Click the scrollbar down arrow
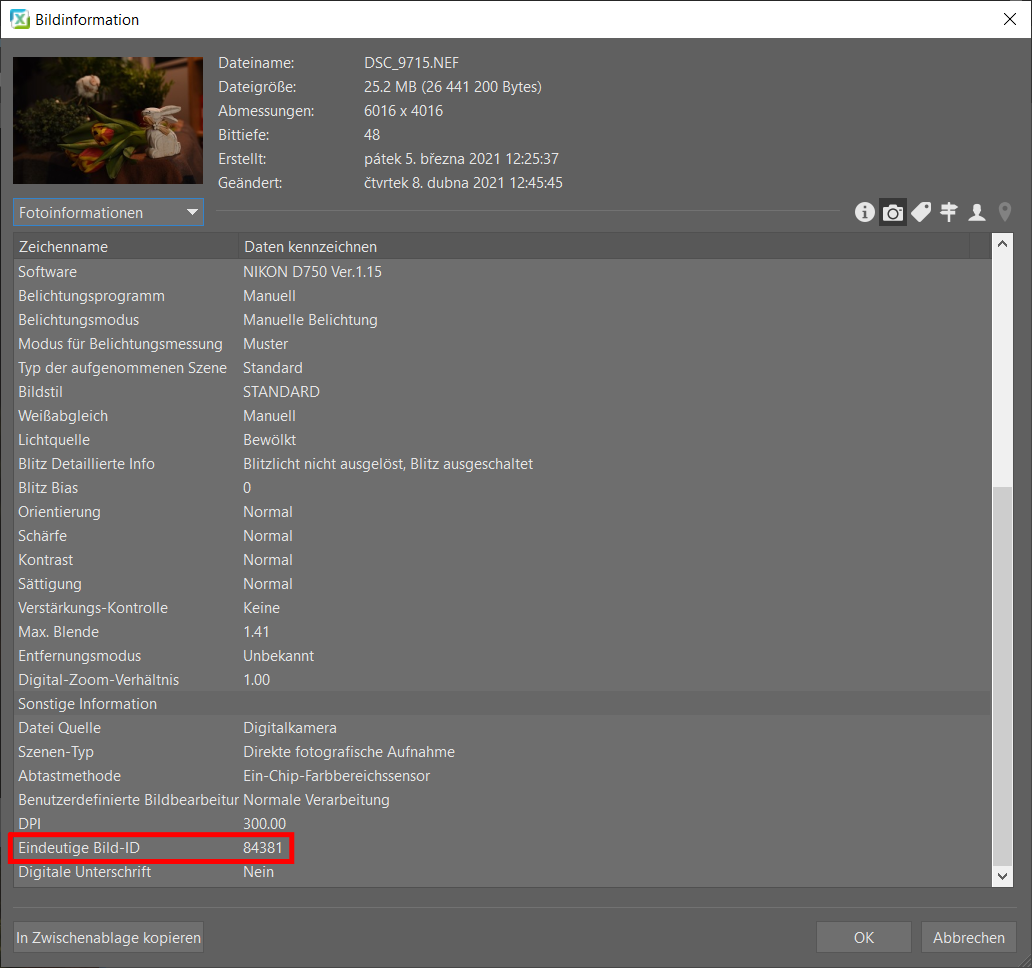The image size is (1032, 968). click(x=1002, y=875)
